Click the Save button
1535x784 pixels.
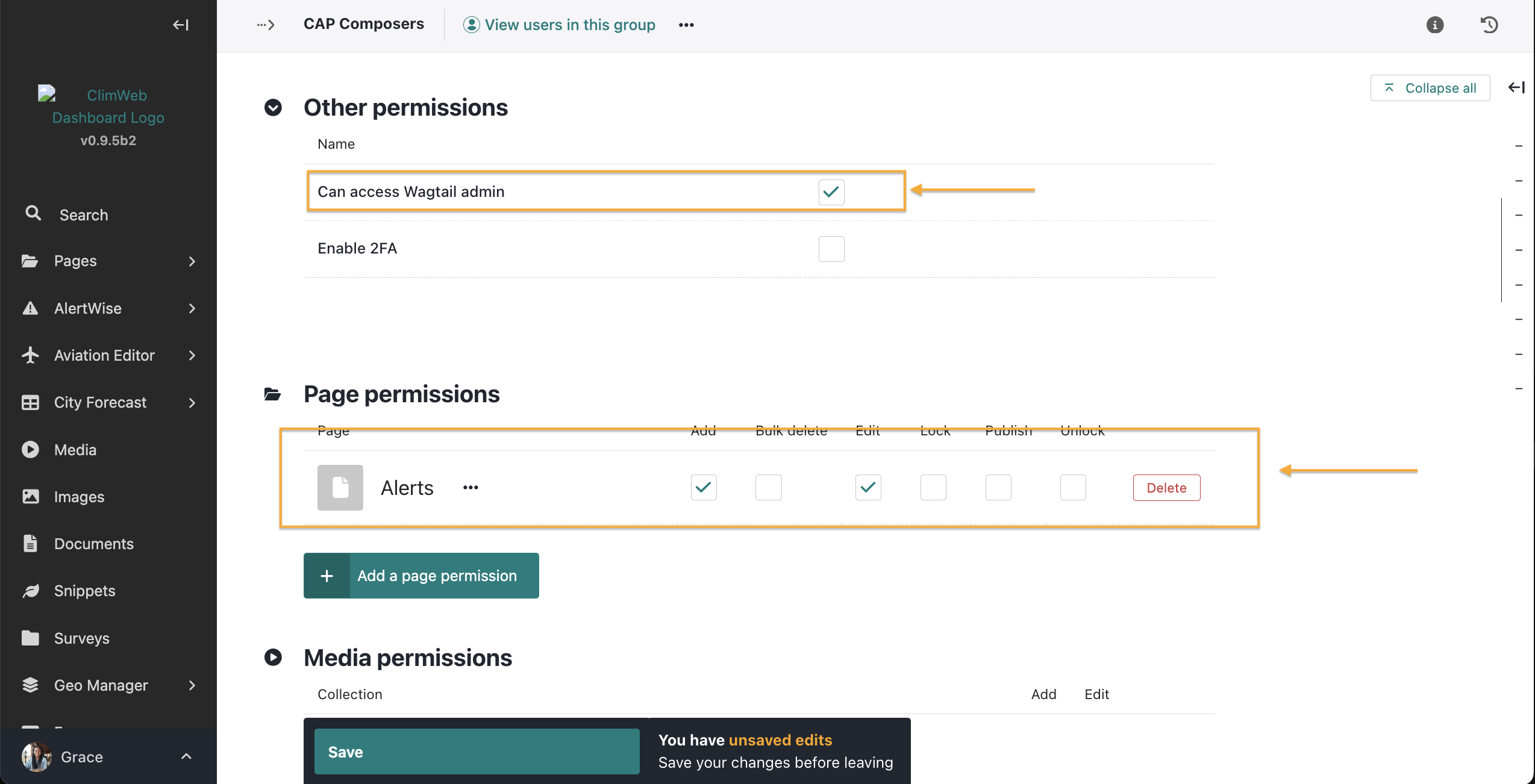click(x=477, y=752)
